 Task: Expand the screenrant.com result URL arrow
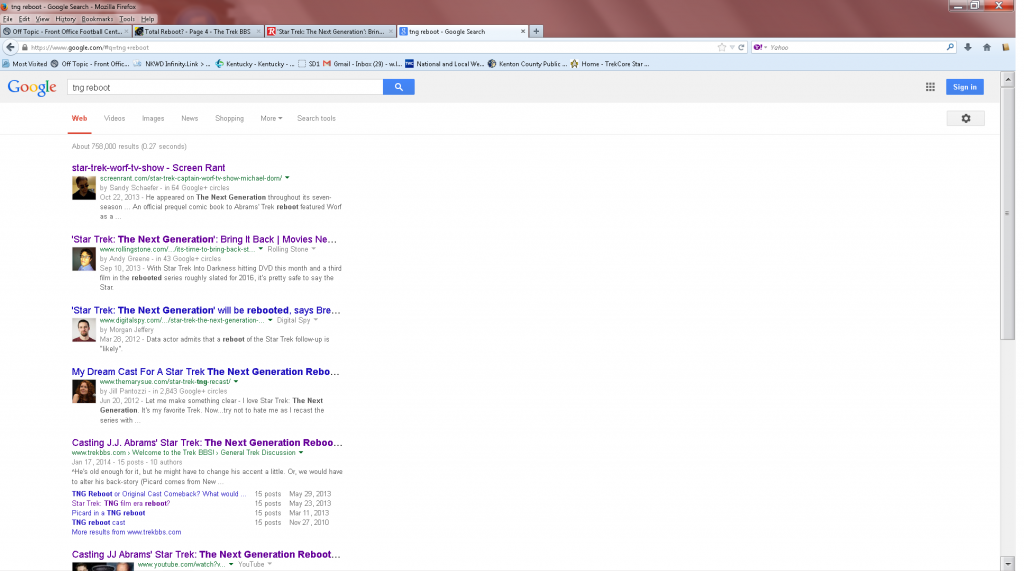[x=287, y=178]
